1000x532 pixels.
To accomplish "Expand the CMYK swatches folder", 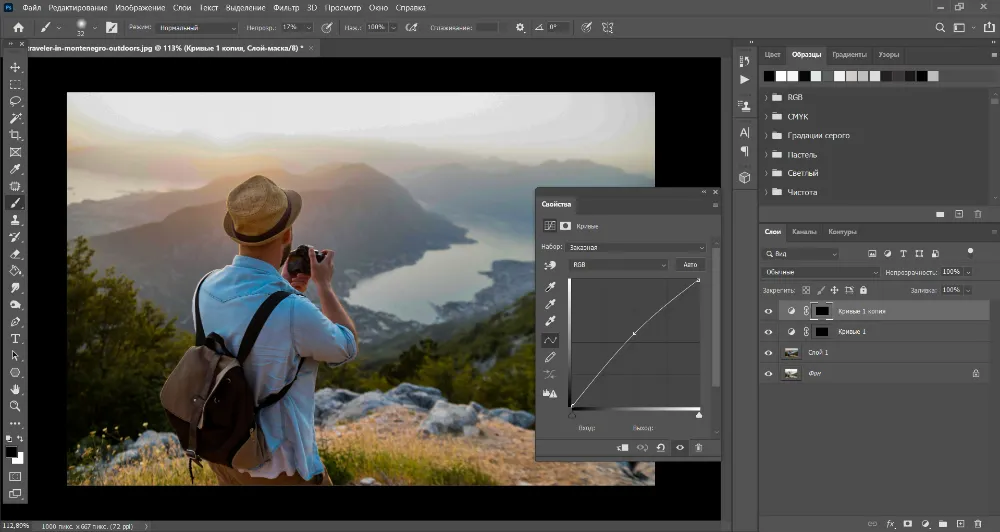I will (x=767, y=117).
